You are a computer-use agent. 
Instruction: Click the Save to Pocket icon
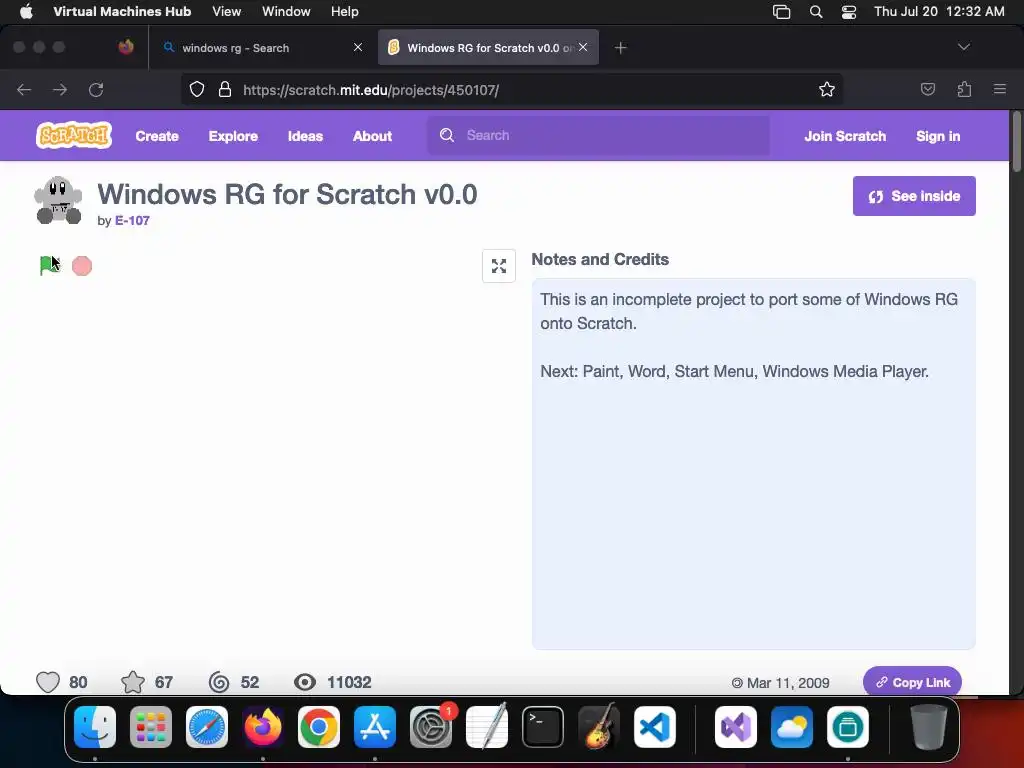(x=928, y=89)
